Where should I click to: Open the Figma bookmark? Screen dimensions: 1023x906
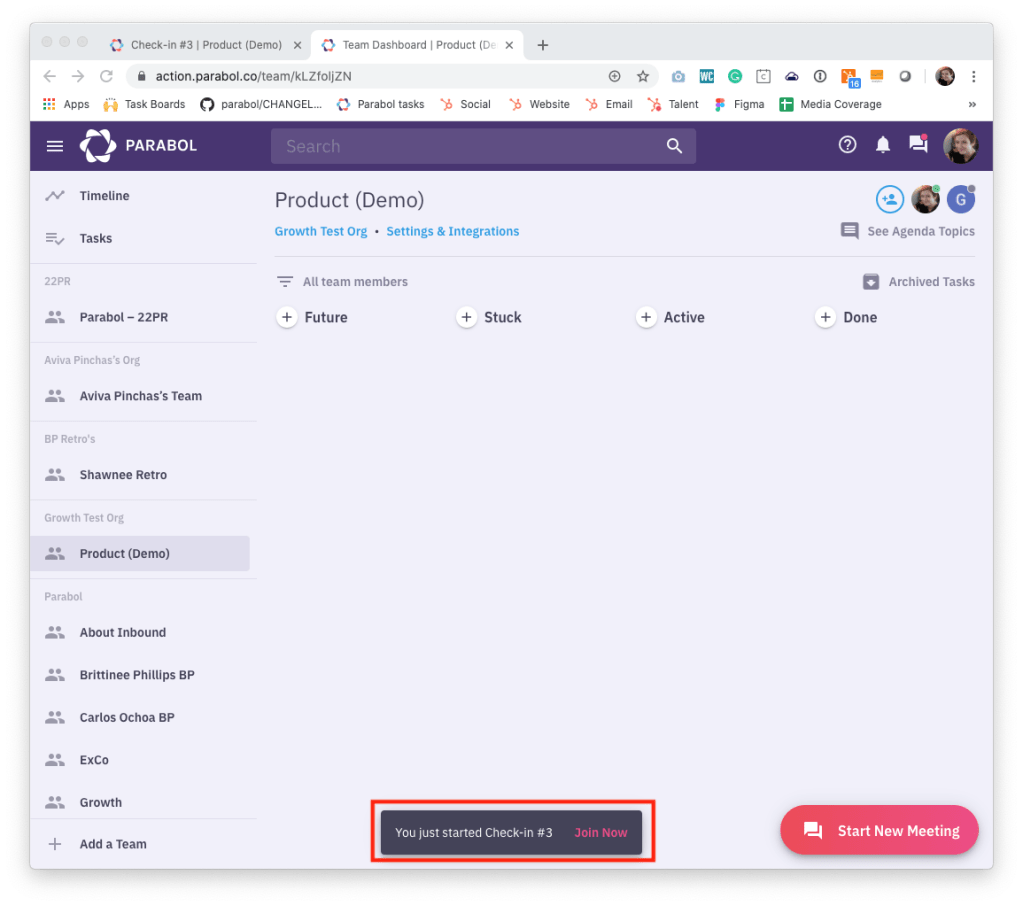(x=739, y=104)
